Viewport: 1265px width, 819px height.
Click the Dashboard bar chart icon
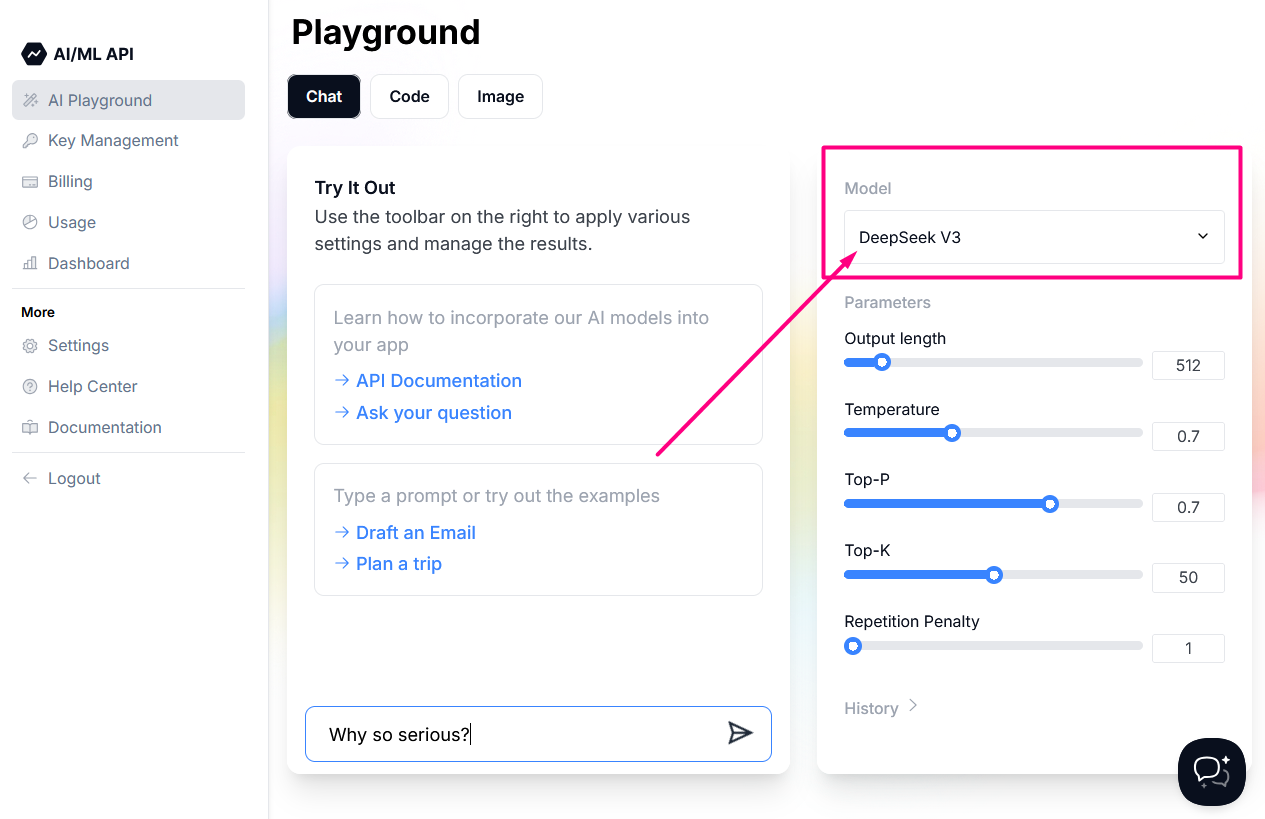tap(30, 264)
